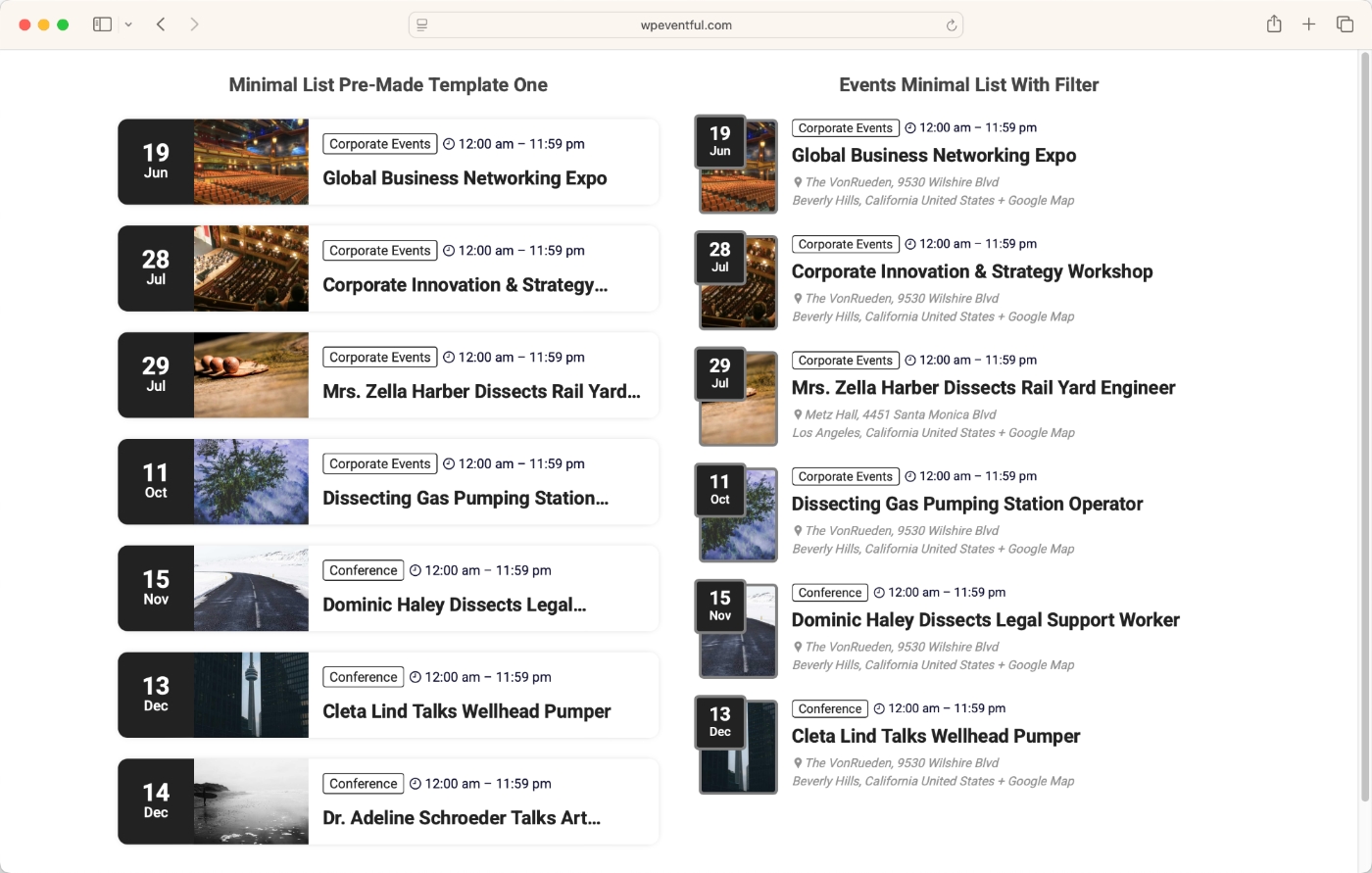The image size is (1372, 873).
Task: Go back to the previous page
Action: coord(161,24)
